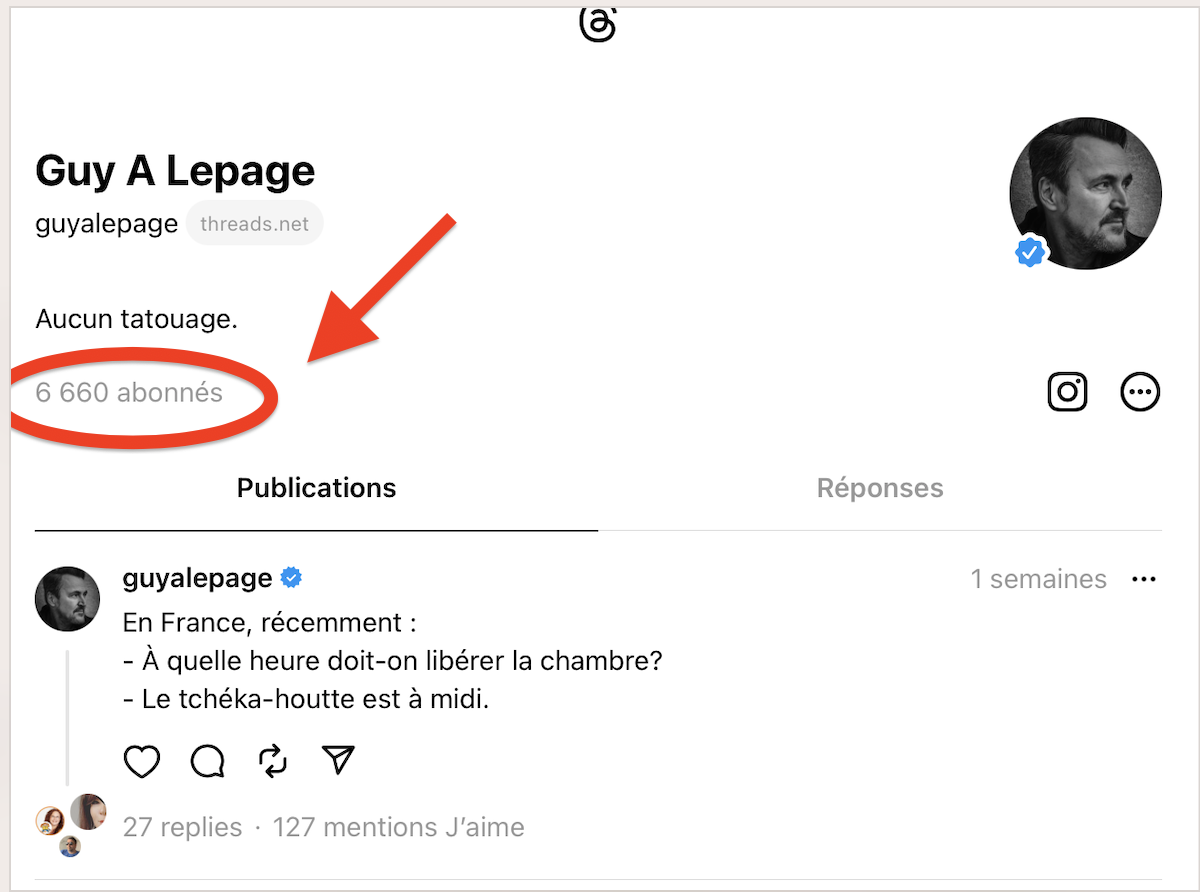Open profile more options circle icon
This screenshot has width=1200, height=892.
click(x=1140, y=392)
